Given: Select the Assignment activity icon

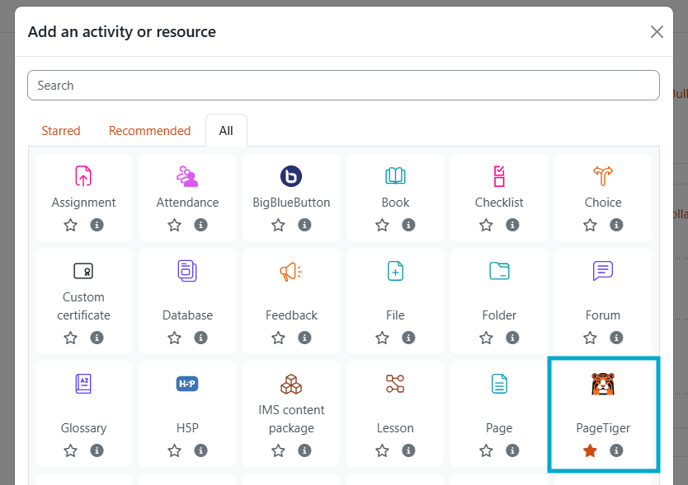Looking at the screenshot, I should click(83, 177).
